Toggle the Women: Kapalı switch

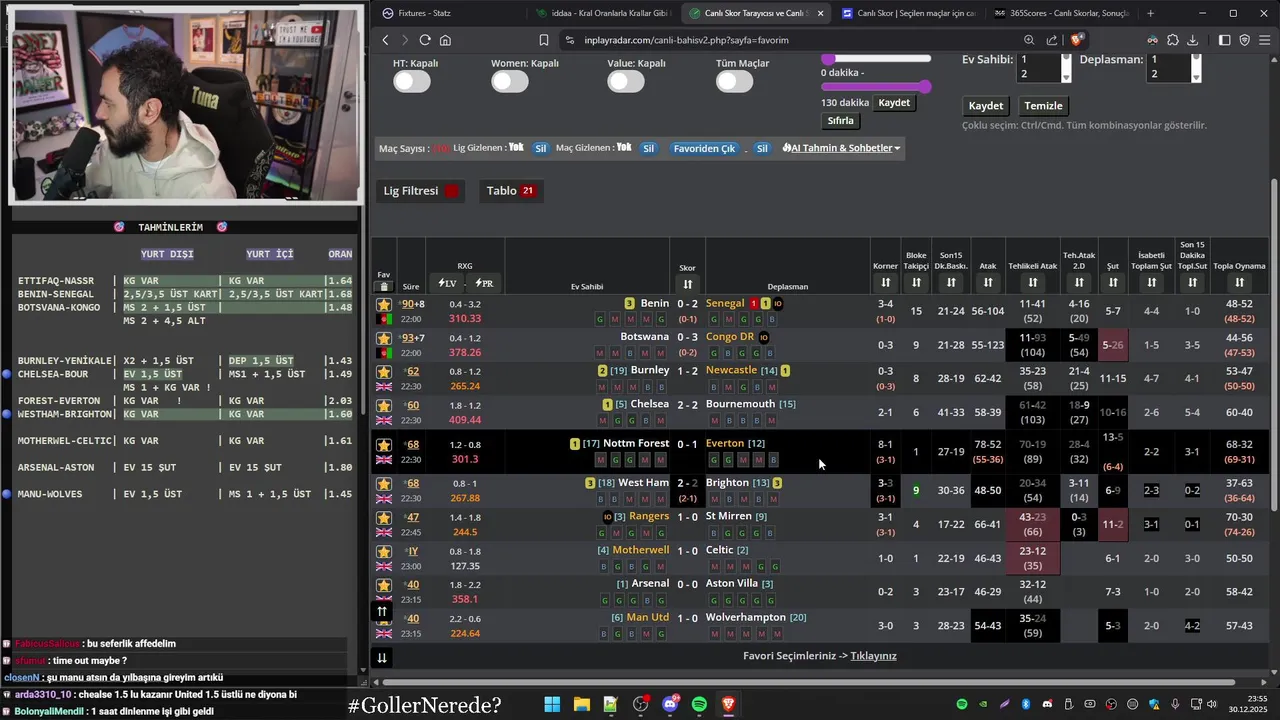510,82
